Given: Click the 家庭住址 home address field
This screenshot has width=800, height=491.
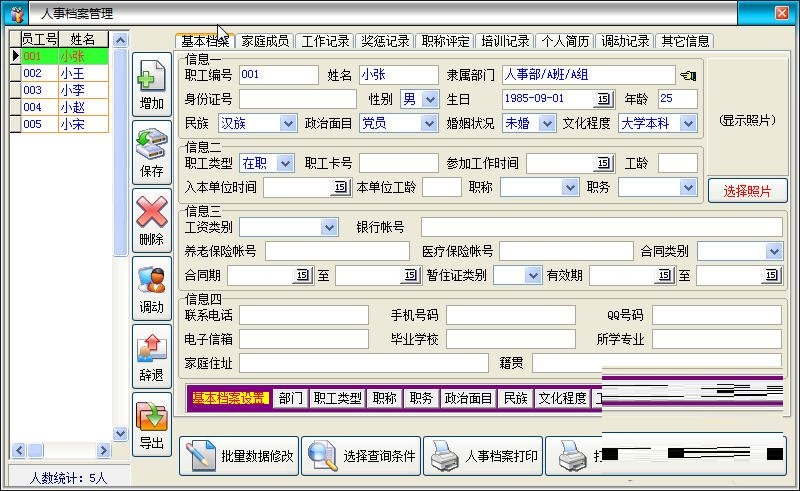Looking at the screenshot, I should click(x=364, y=363).
